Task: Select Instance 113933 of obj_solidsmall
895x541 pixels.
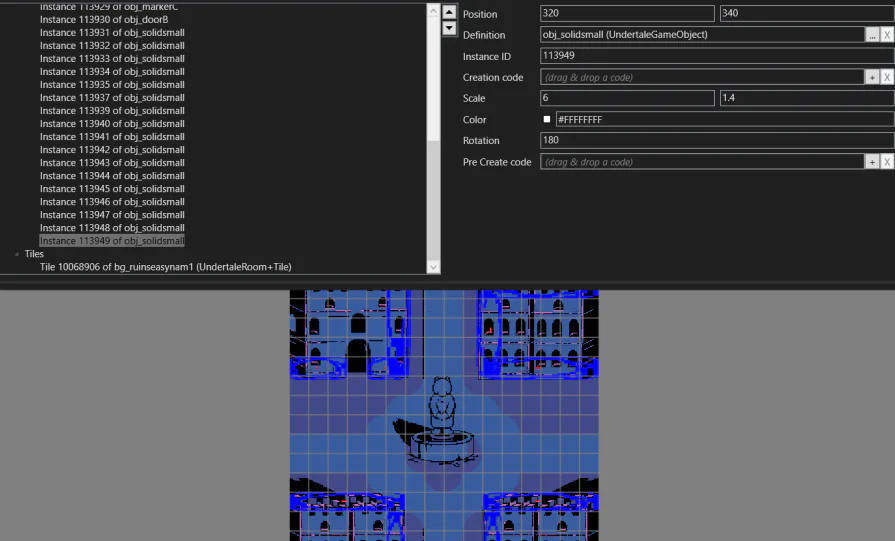Action: [112, 59]
